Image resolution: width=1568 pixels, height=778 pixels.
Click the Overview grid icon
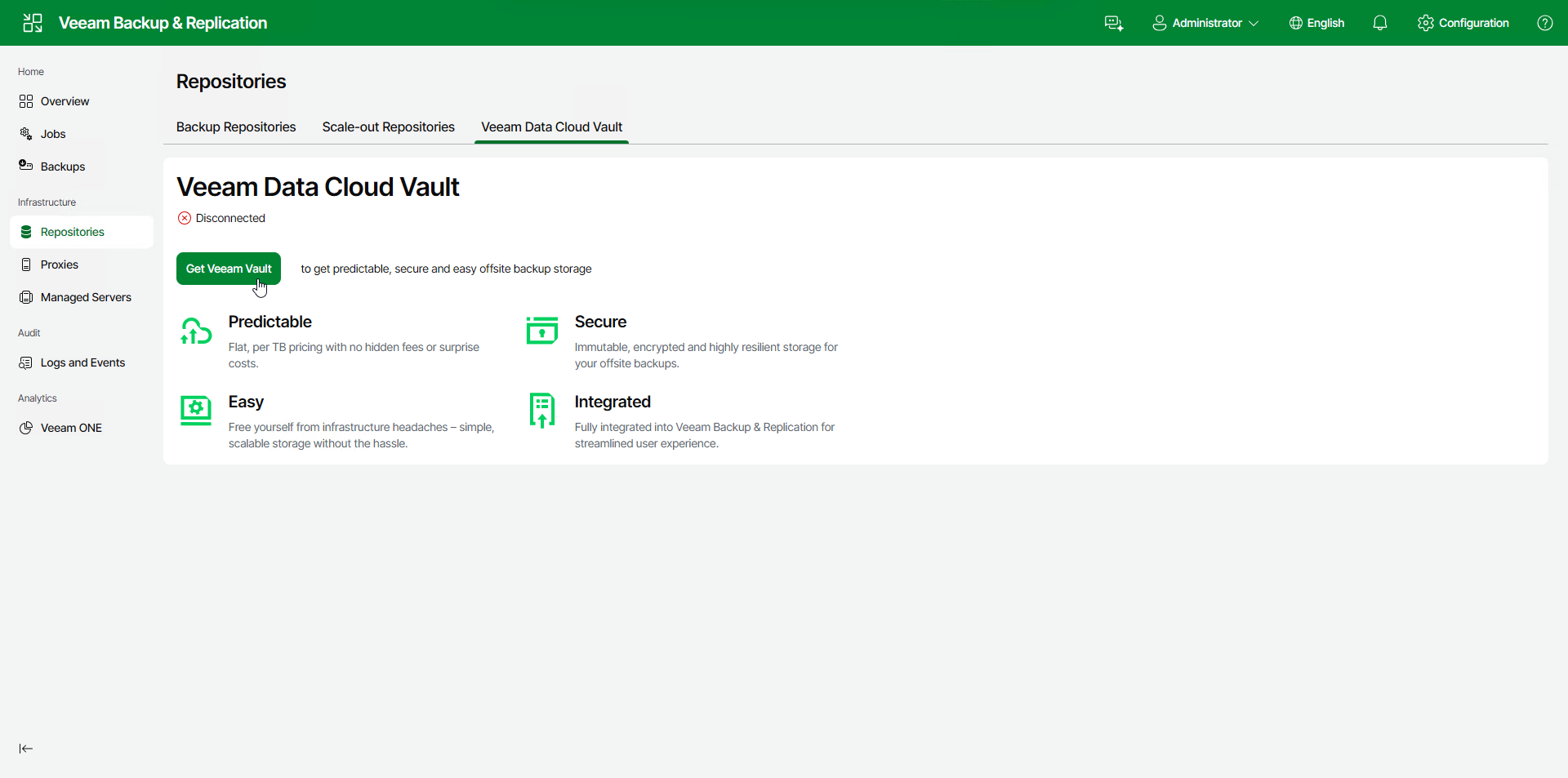[x=26, y=101]
